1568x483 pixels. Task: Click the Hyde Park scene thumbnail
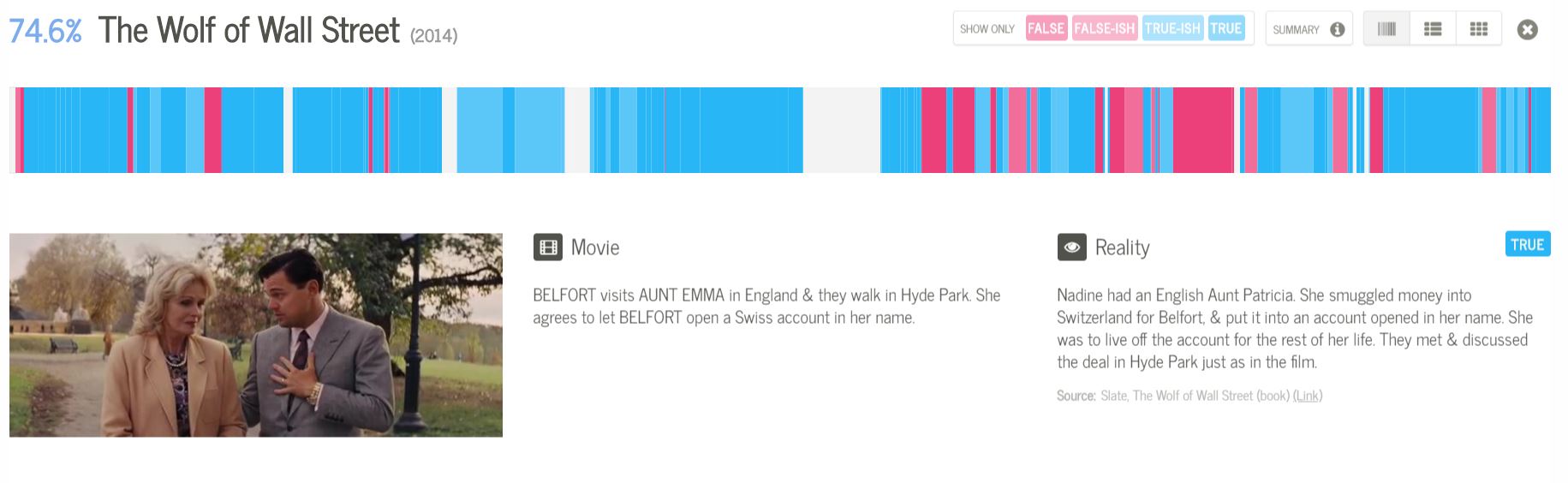256,335
